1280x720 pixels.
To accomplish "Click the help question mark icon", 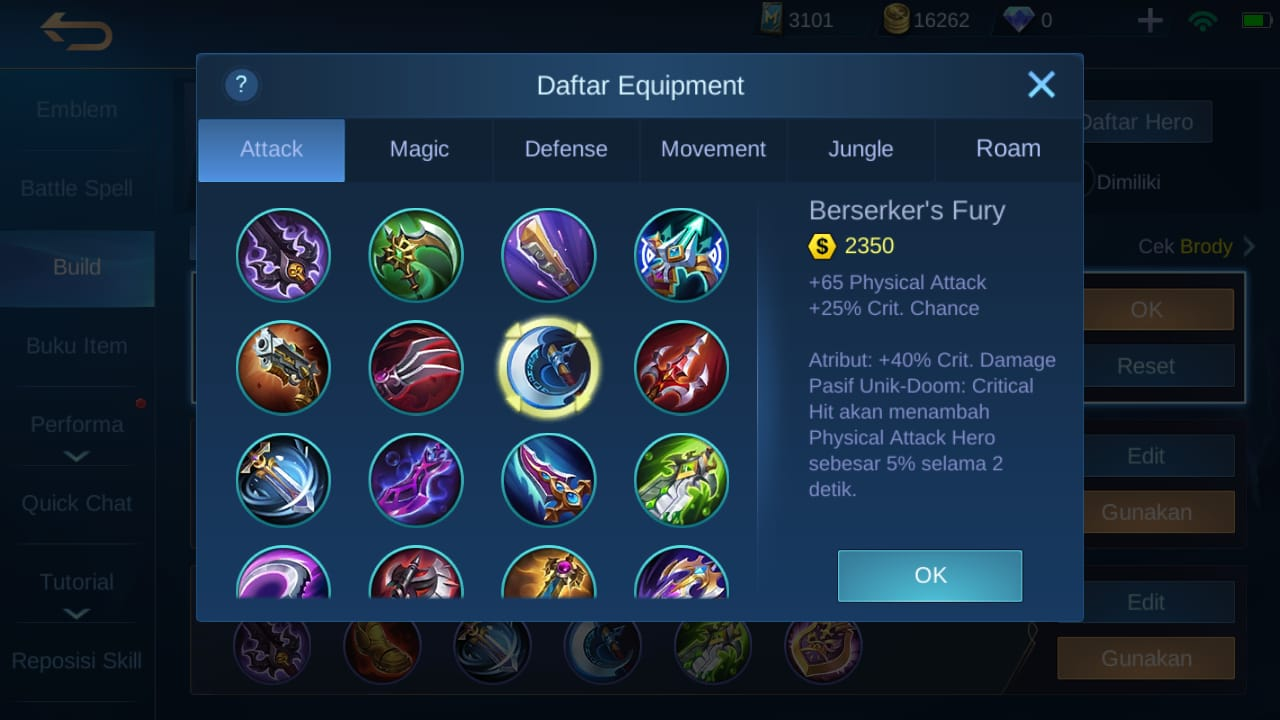I will click(241, 85).
